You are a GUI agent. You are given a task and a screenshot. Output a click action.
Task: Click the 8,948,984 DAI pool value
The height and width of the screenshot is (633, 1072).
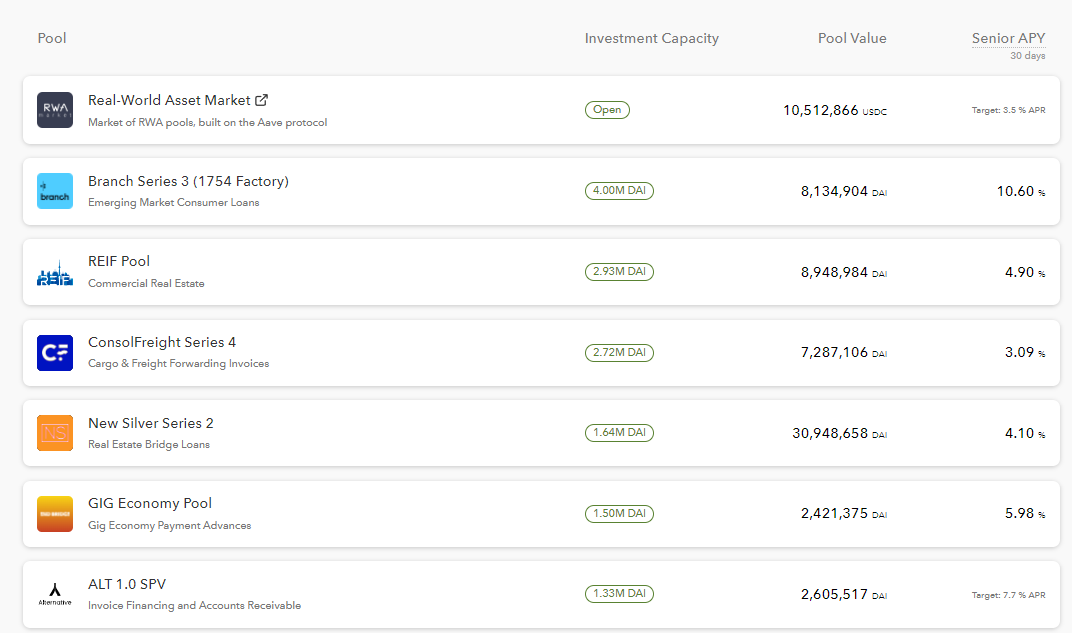point(844,272)
